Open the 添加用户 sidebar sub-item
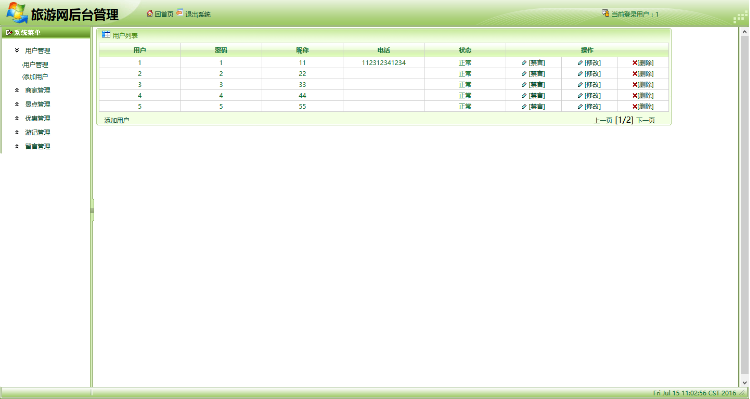750x399 pixels. 35,77
